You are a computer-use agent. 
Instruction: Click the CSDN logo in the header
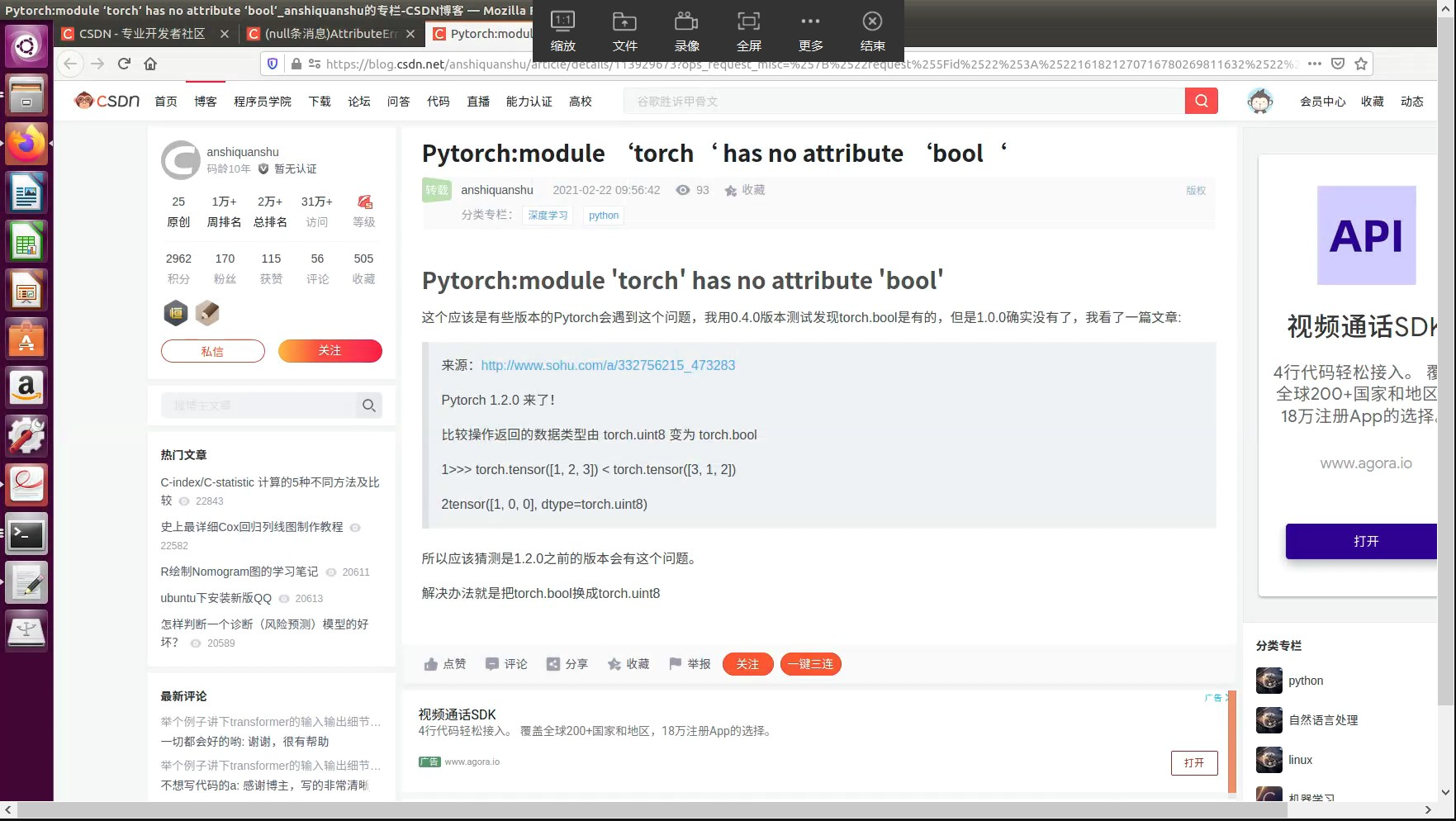106,100
